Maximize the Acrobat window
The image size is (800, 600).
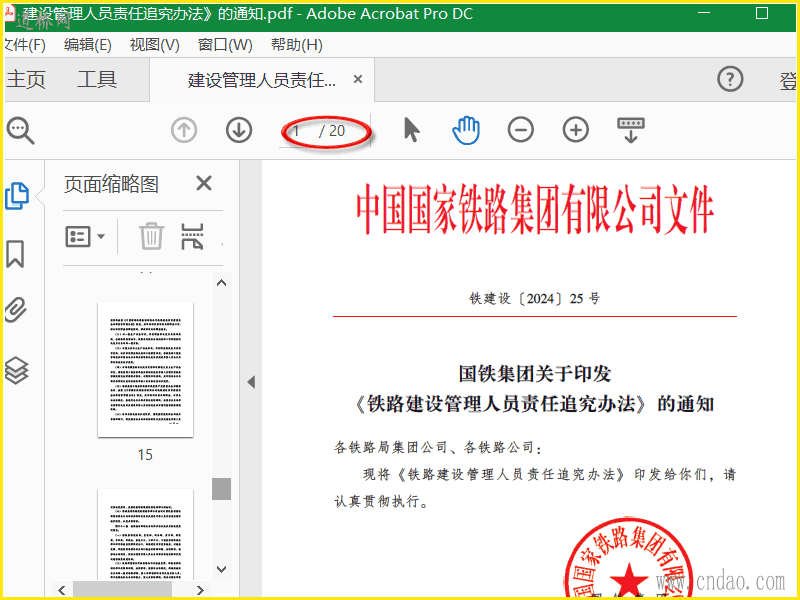point(762,13)
